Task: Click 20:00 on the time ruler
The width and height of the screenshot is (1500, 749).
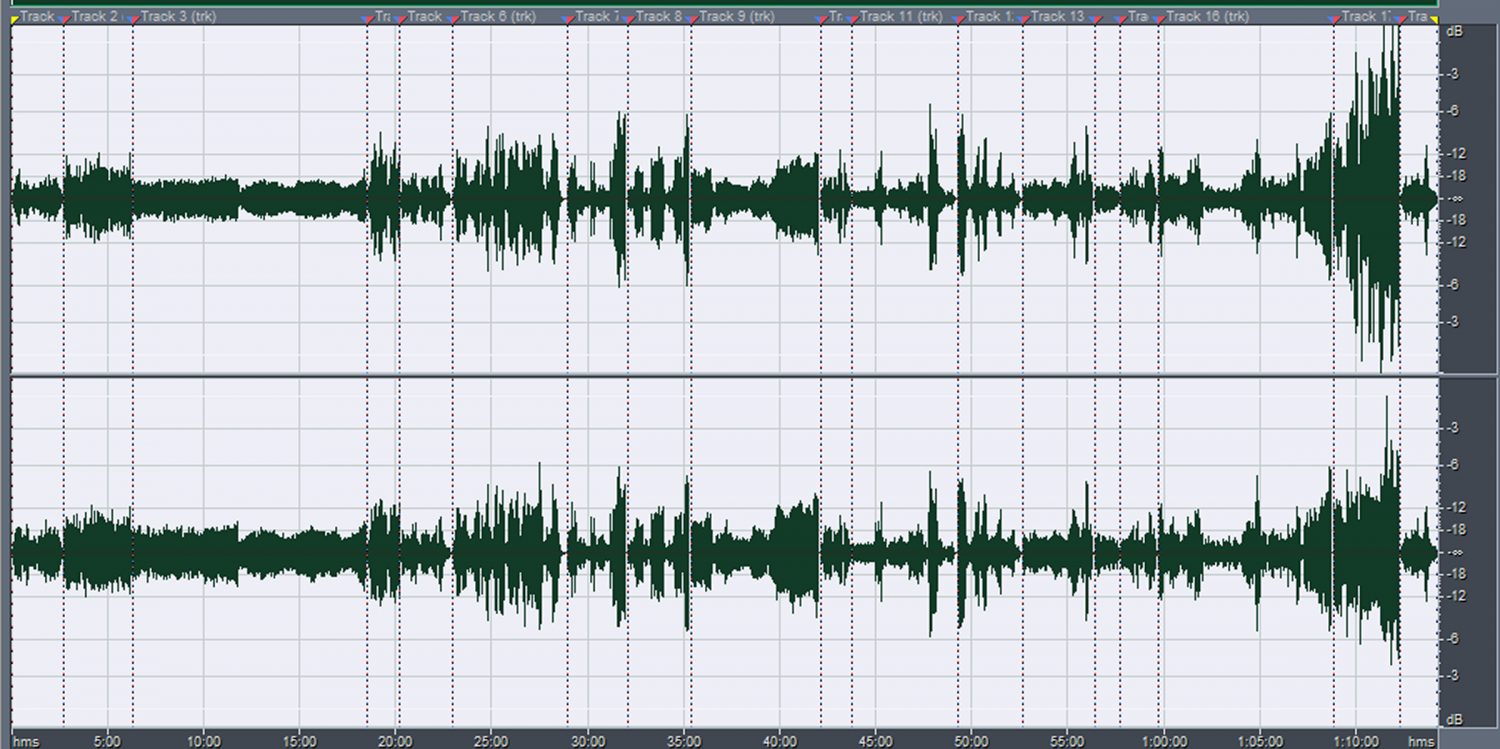Action: pos(395,741)
